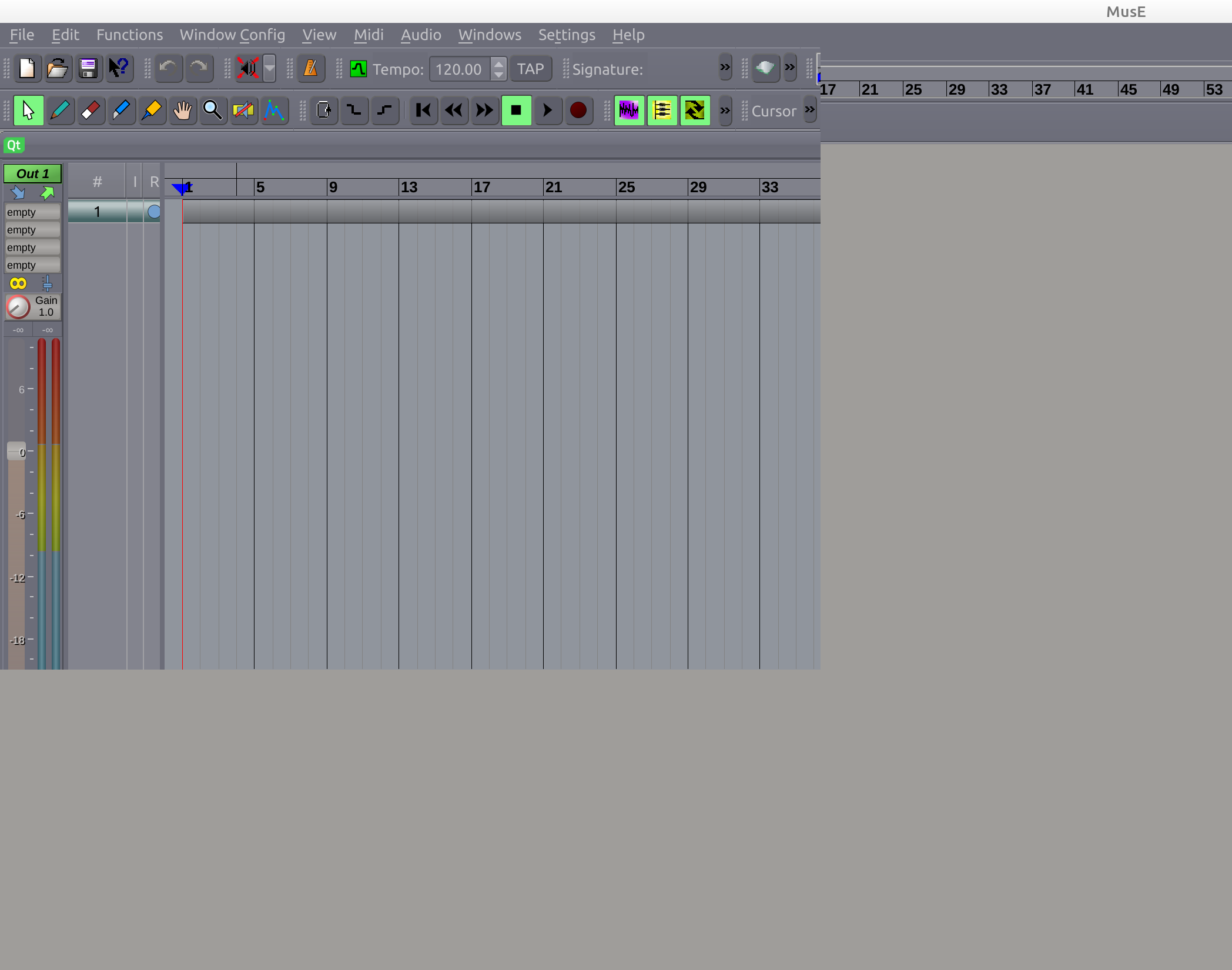1232x970 pixels.
Task: Expand the Cursor toolbar overflow chevron
Action: 809,110
